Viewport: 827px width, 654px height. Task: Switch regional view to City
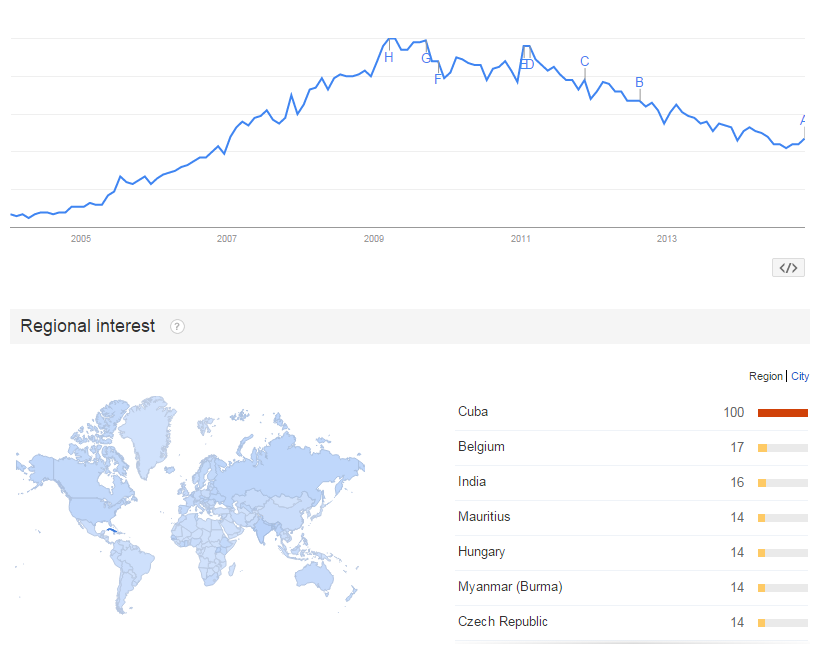tap(800, 376)
